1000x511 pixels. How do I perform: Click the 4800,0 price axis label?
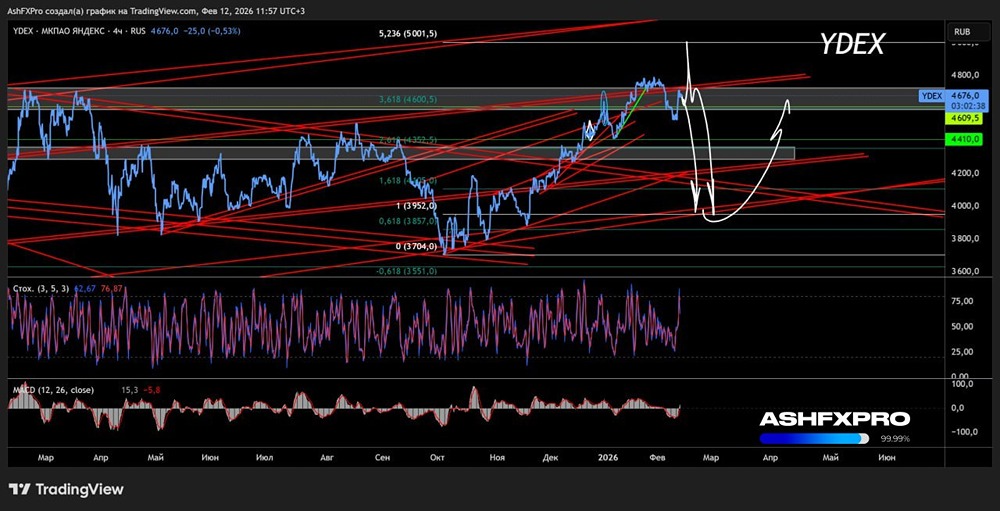(x=966, y=75)
